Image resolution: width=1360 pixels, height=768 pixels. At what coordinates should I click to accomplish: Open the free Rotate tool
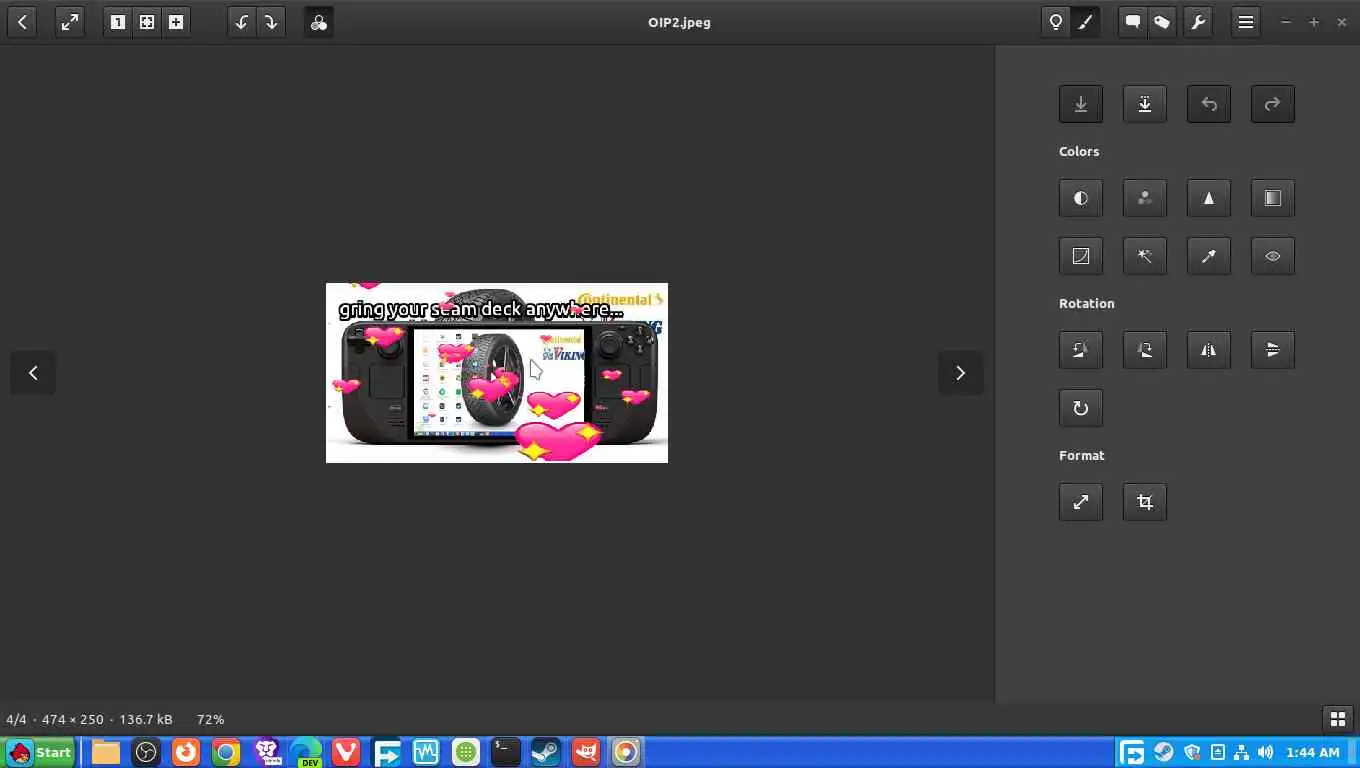[1081, 408]
